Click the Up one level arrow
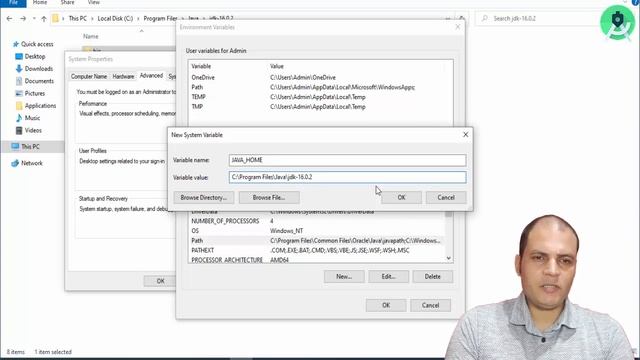Viewport: 640px width, 360px height. 44,18
